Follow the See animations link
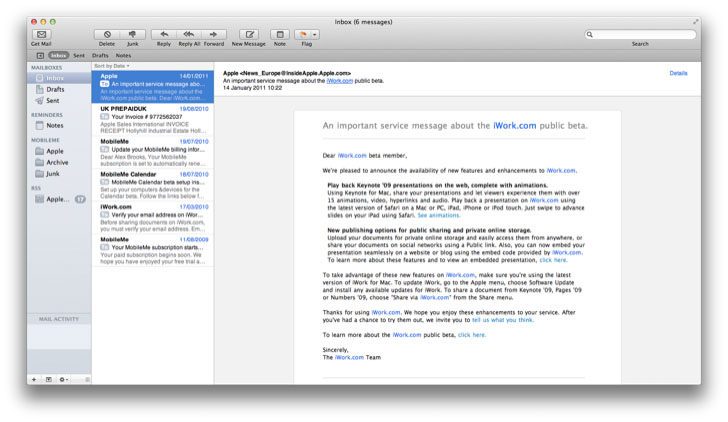Image resolution: width=728 pixels, height=422 pixels. point(438,215)
